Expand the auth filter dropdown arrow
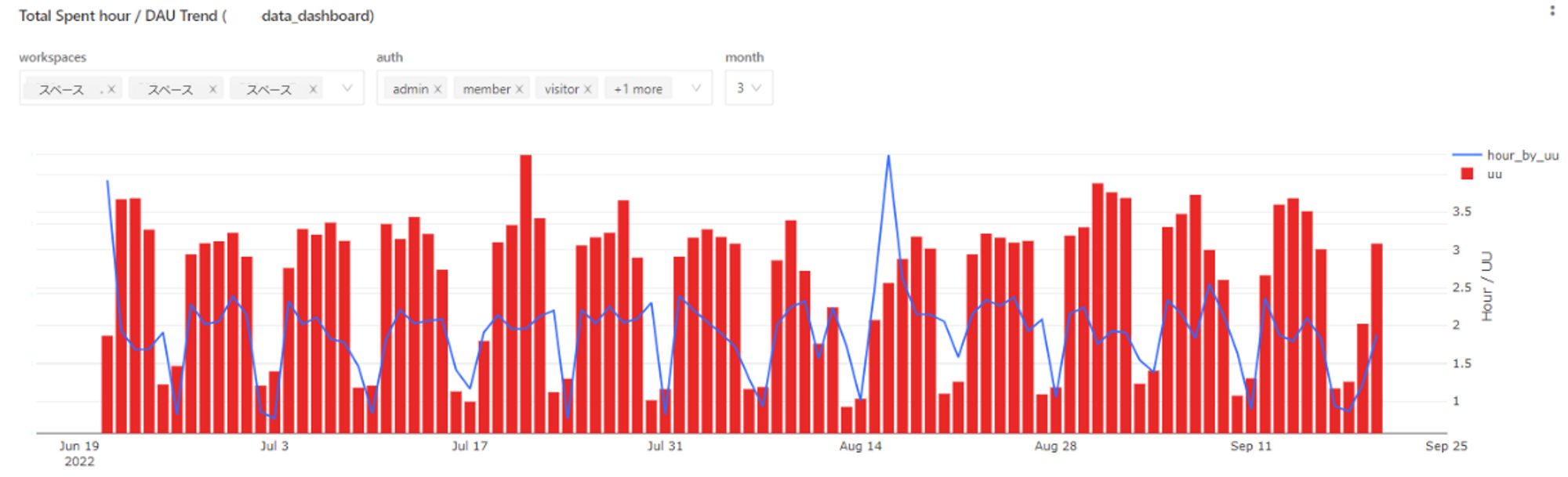This screenshot has width=1568, height=477. tap(695, 89)
